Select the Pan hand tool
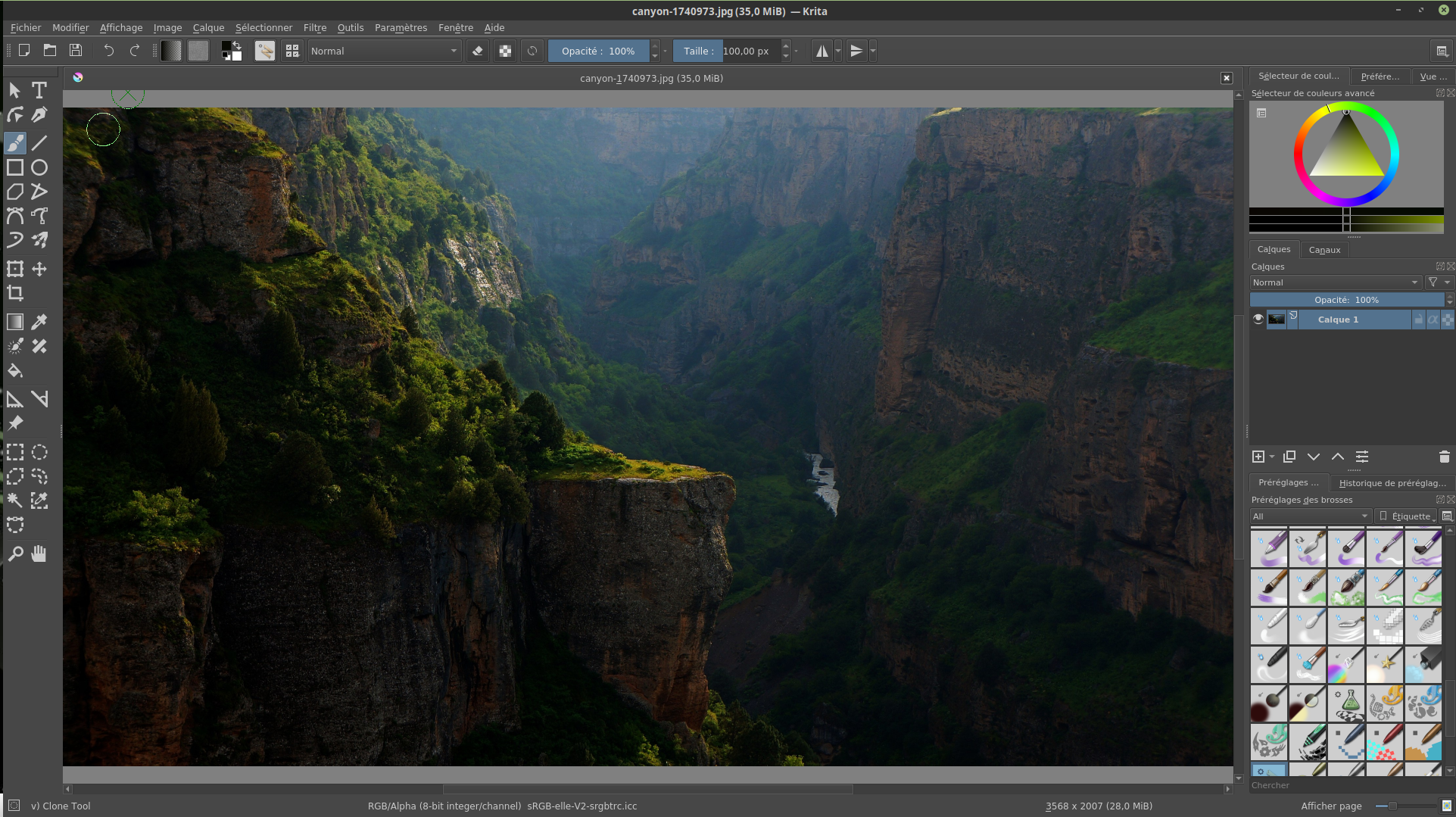Screen dimensions: 1456x817 (x=39, y=554)
